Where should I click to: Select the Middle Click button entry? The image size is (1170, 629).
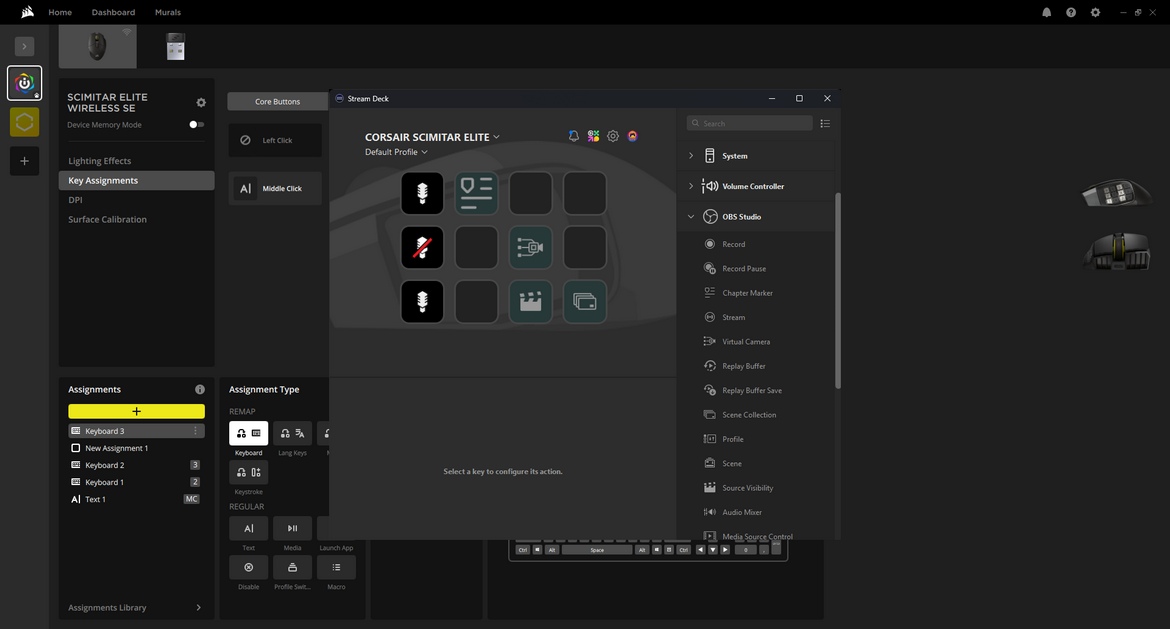[275, 189]
